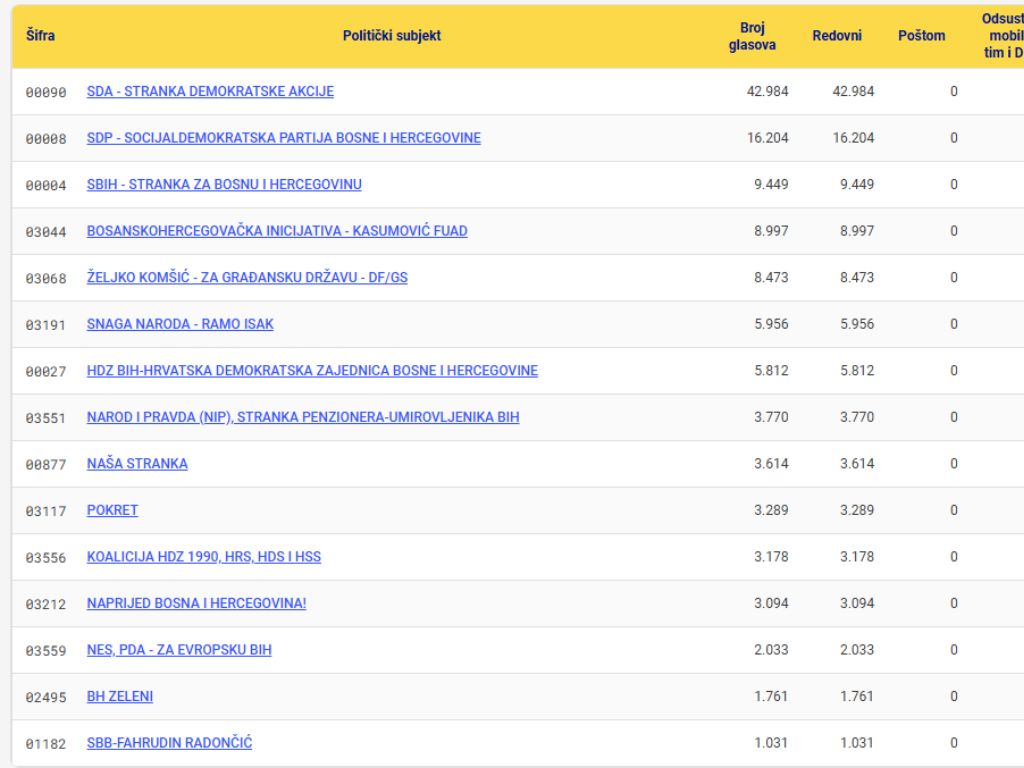Click the Politički subjekt column header
Screen dimensions: 1024x768
[392, 35]
